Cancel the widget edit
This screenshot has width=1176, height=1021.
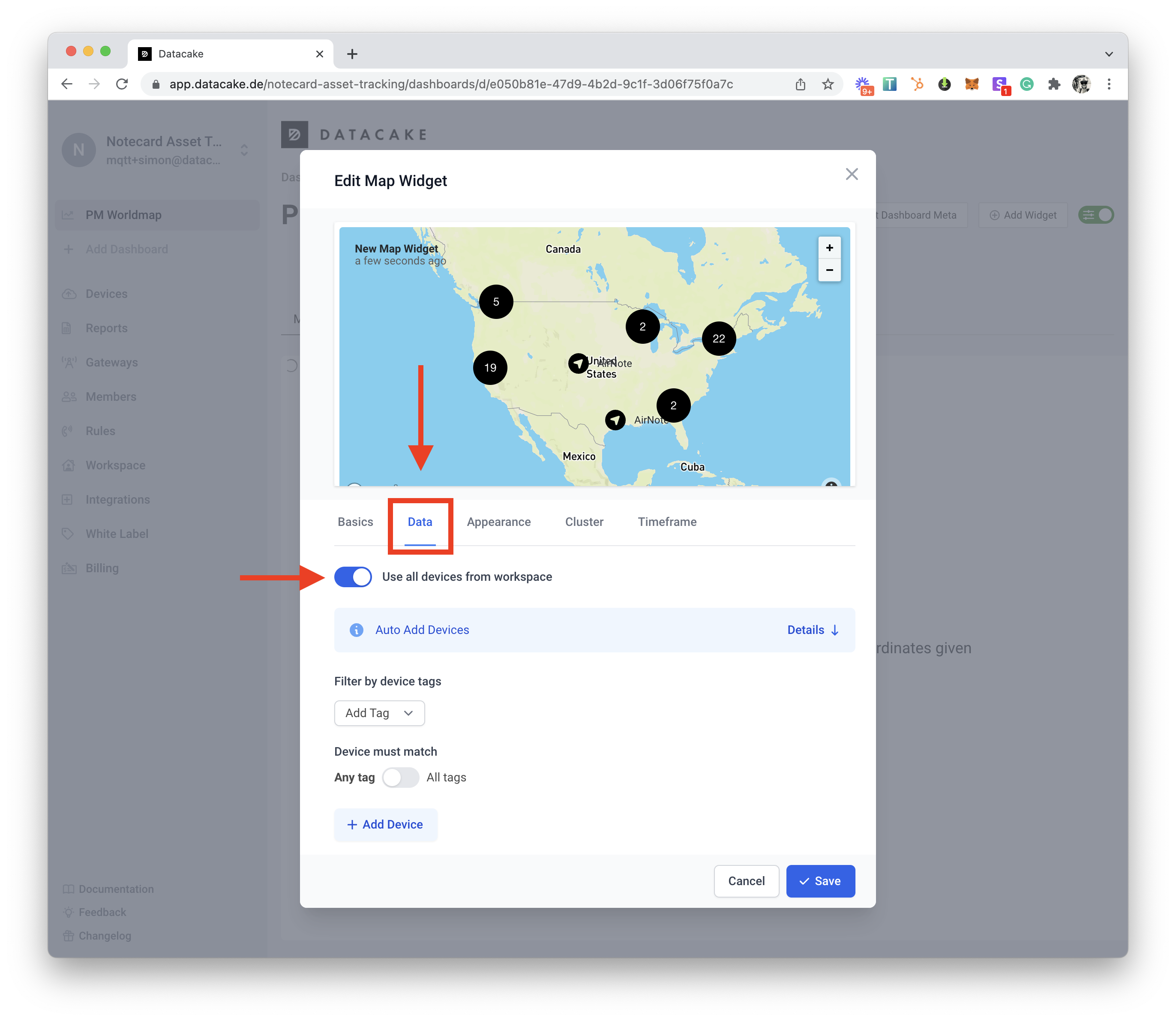(746, 881)
